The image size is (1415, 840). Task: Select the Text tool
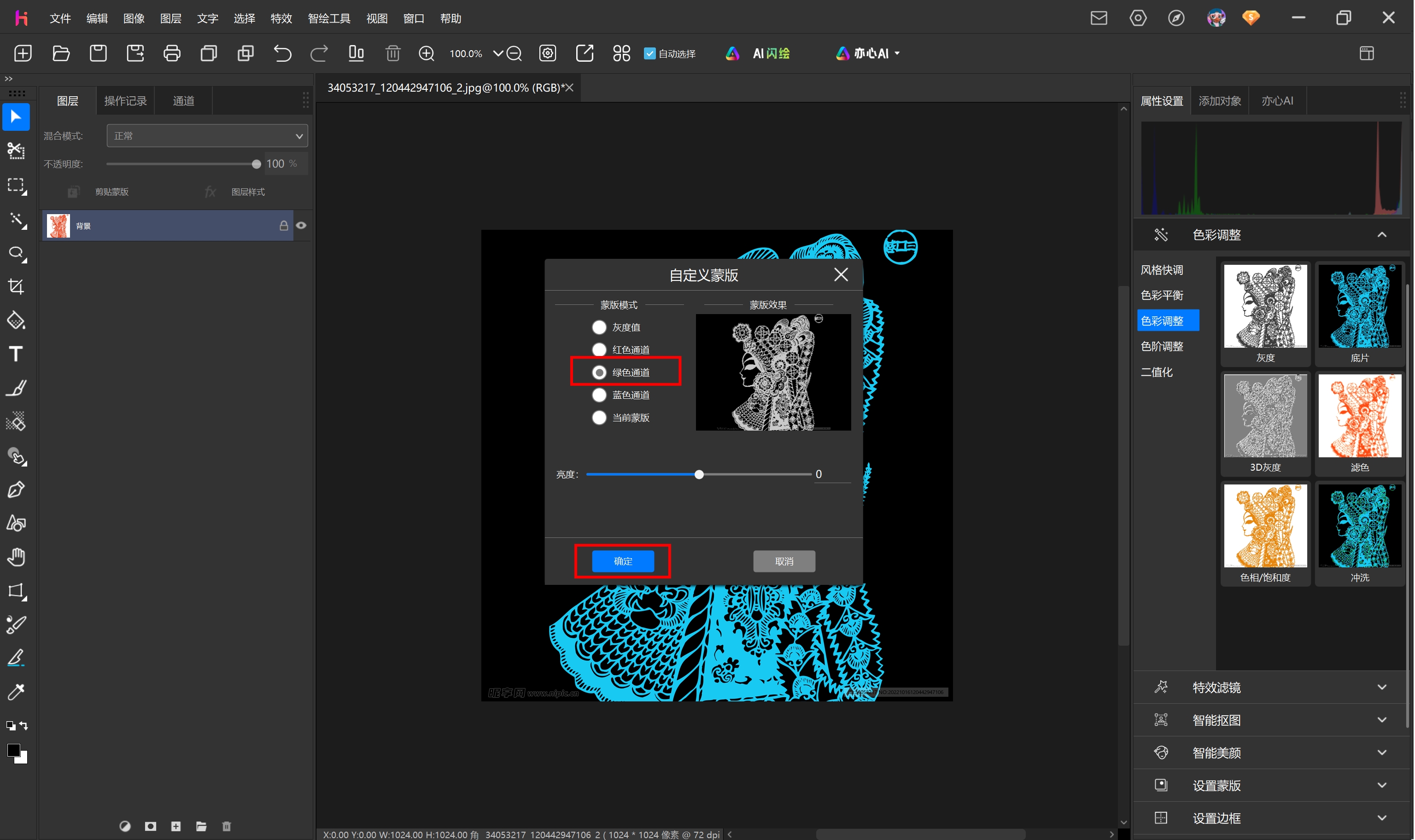tap(16, 354)
